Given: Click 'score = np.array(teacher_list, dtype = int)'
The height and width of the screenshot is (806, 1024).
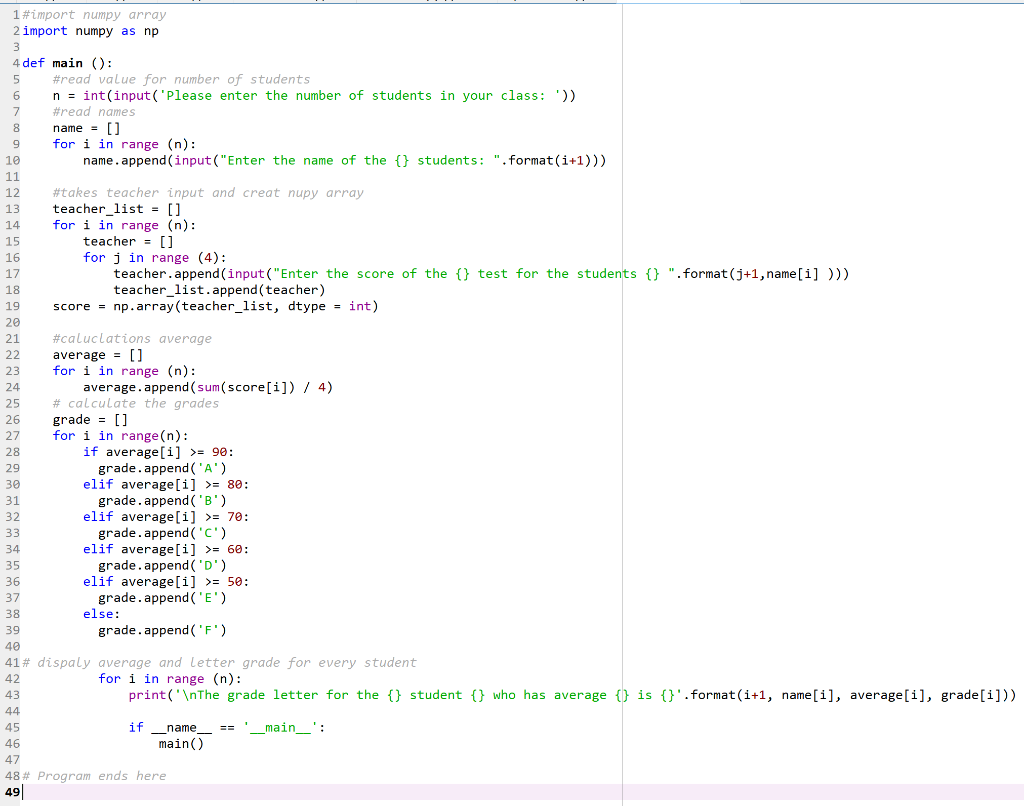Looking at the screenshot, I should [216, 306].
